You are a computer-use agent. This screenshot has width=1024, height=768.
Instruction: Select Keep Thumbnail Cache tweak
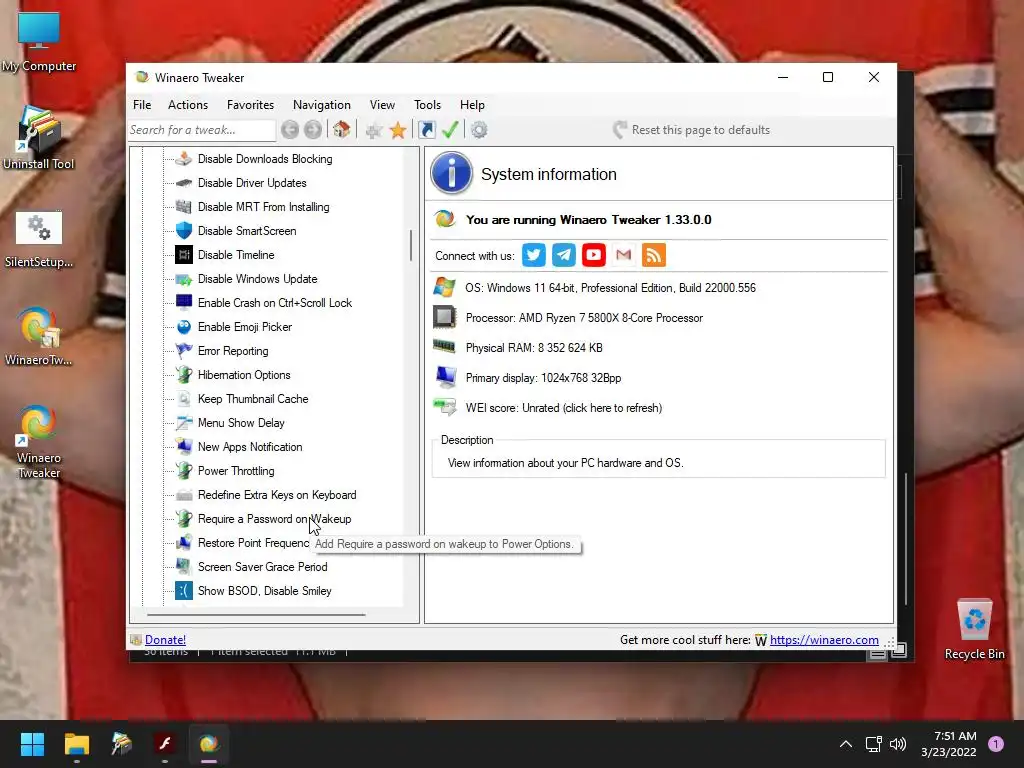253,399
